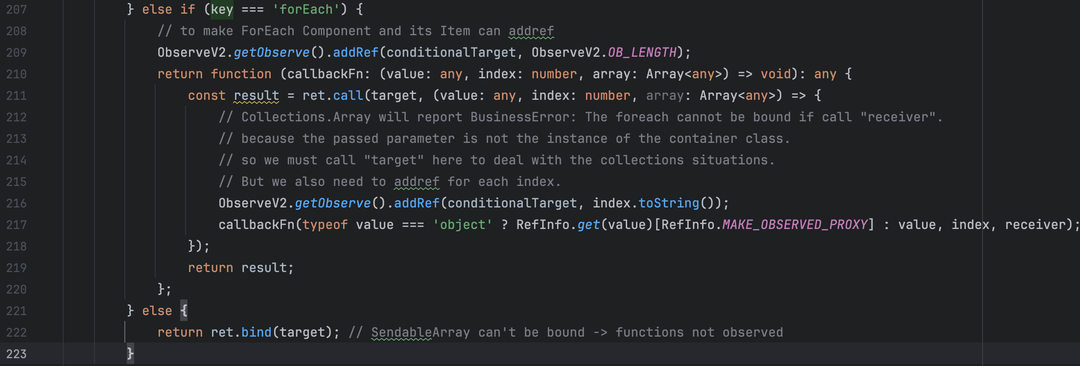Click the const keyword on line 211
Screen dimensions: 1080x366
tap(207, 96)
